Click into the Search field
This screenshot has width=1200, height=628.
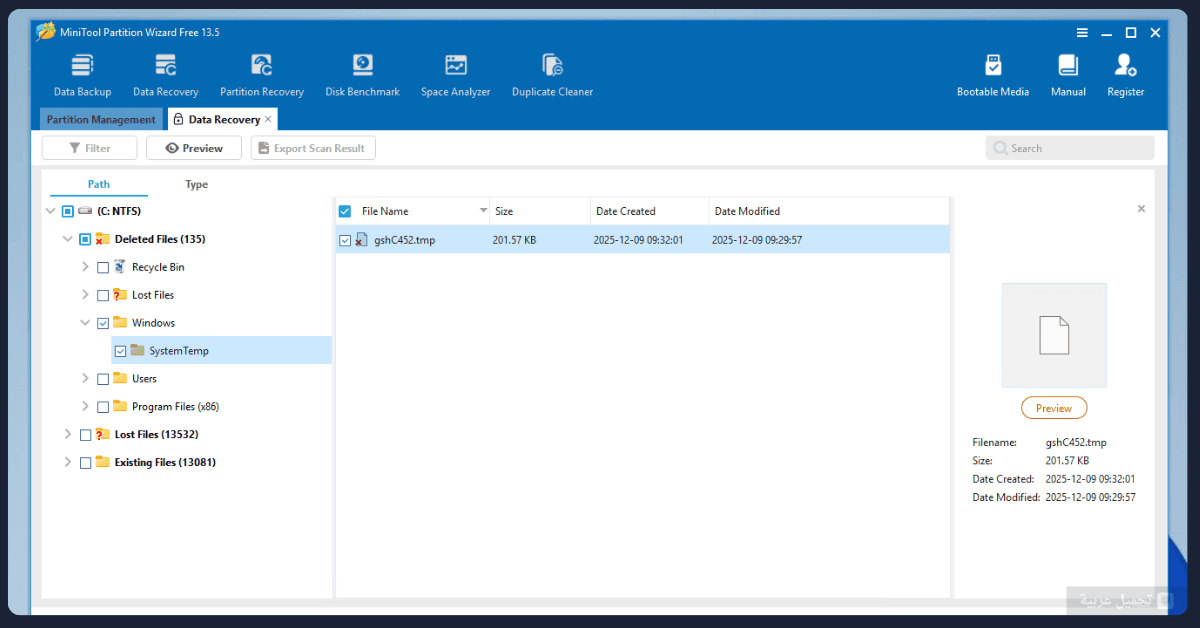1070,148
